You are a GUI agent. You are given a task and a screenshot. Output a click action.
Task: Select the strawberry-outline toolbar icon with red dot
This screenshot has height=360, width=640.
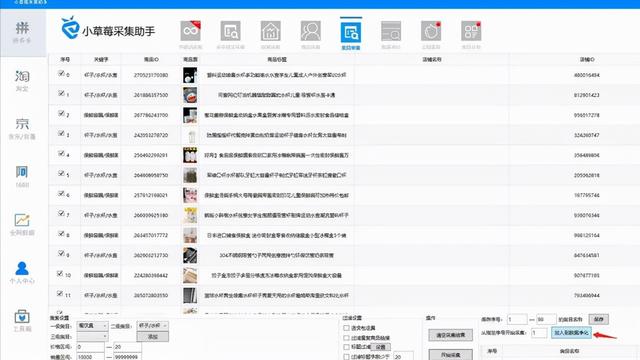431,31
